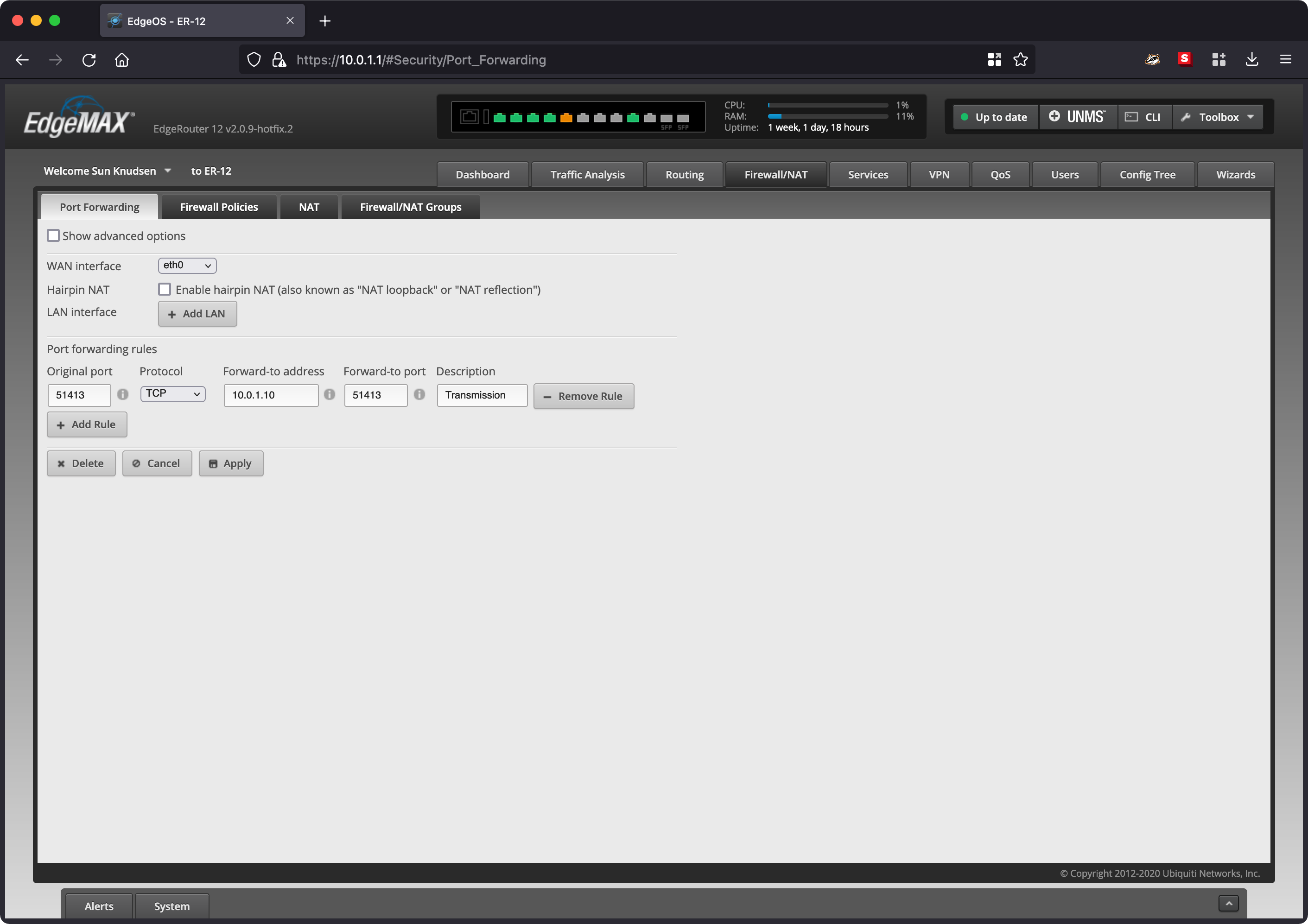The width and height of the screenshot is (1308, 924).
Task: Click the info icon beside Forward-to address
Action: 329,394
